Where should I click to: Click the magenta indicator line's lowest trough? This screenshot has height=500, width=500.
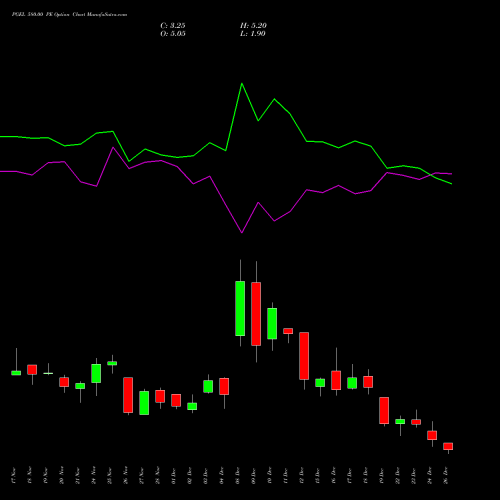pyautogui.click(x=242, y=232)
